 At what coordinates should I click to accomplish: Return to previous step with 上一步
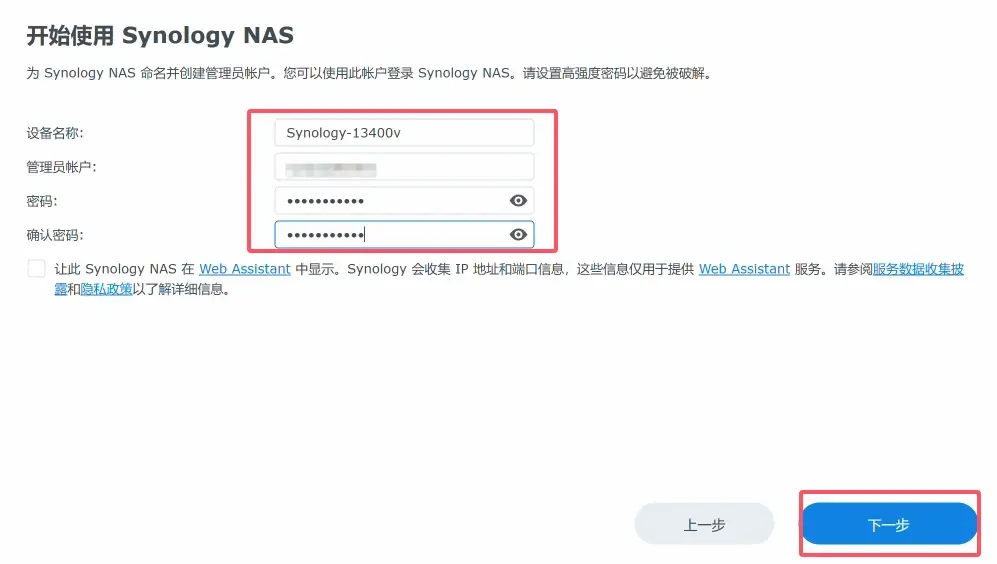(705, 525)
